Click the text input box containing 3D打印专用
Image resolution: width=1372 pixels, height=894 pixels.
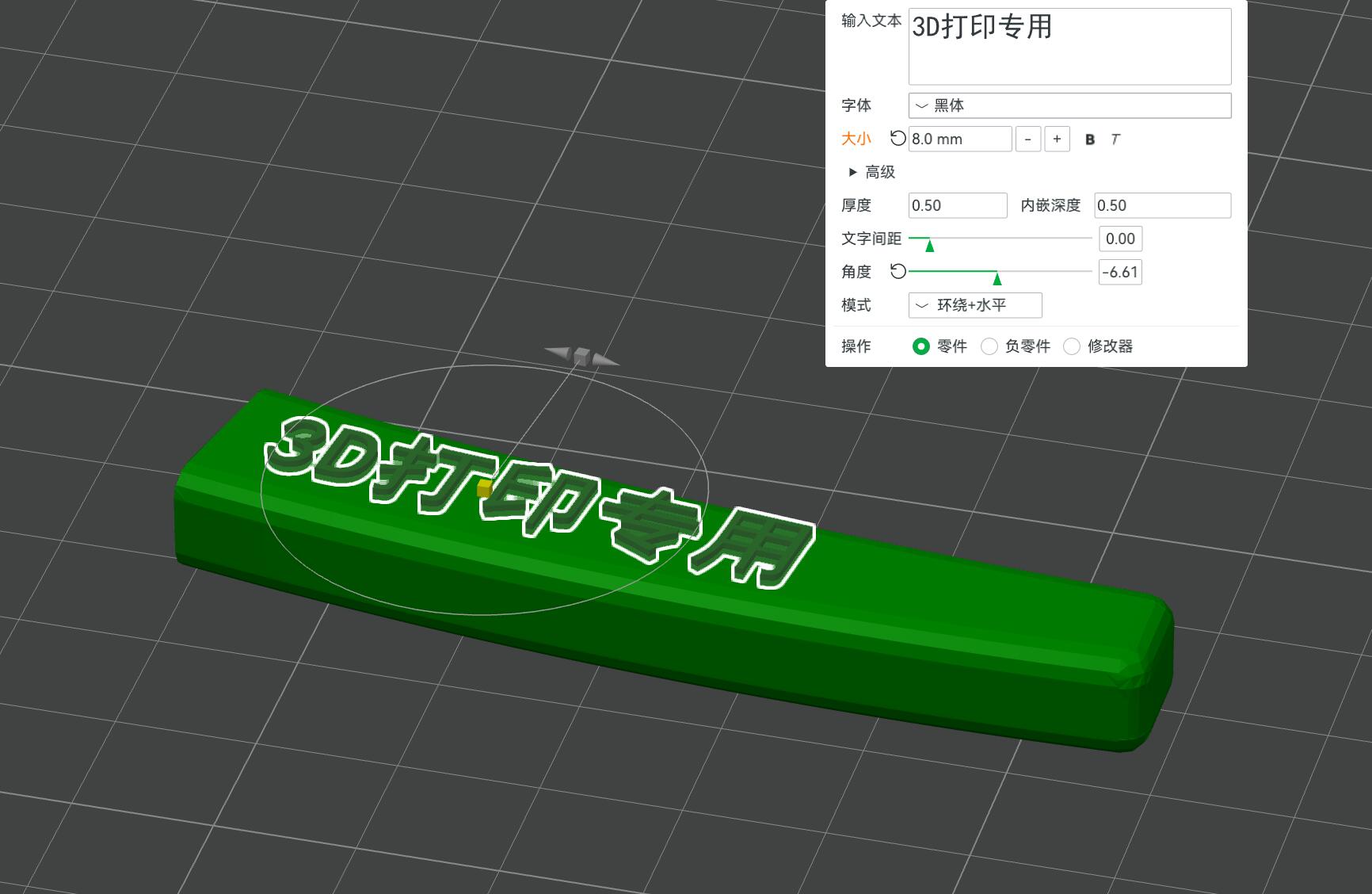tap(1069, 46)
